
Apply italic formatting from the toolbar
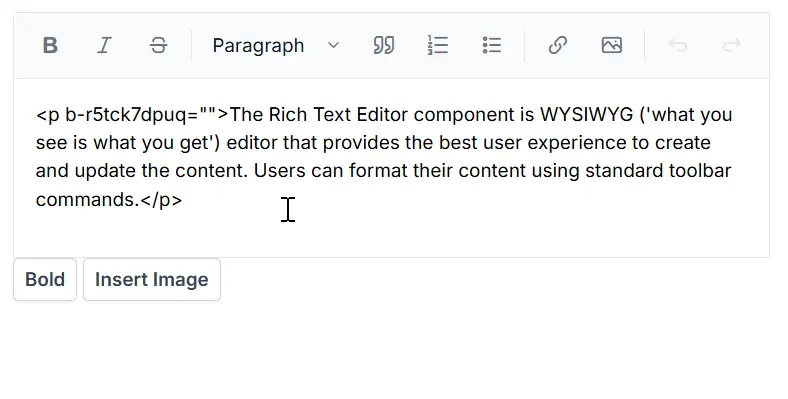pos(104,45)
